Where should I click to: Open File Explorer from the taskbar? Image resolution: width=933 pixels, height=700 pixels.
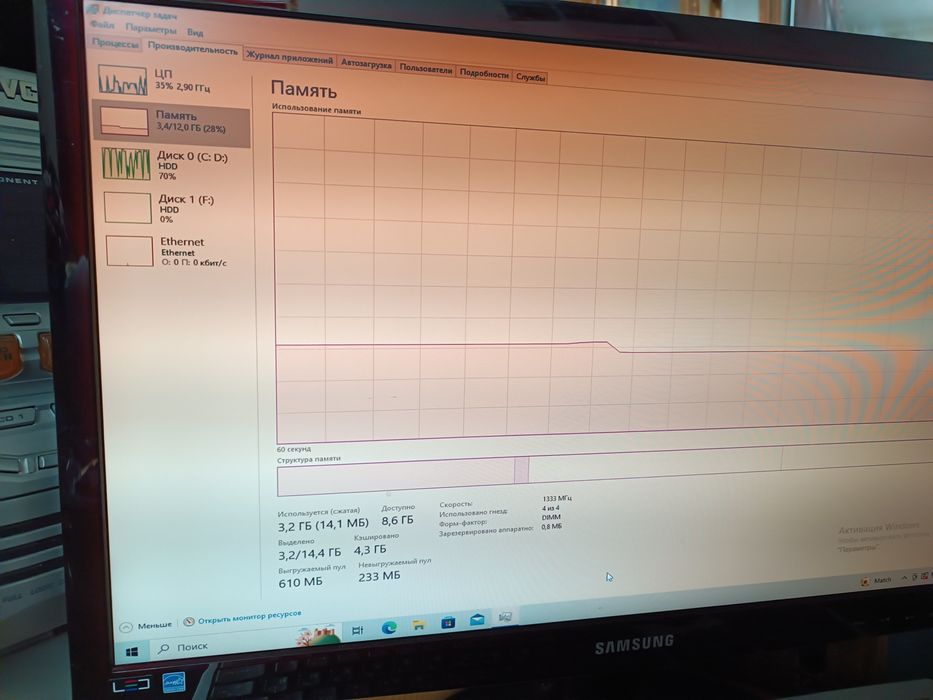pos(419,625)
